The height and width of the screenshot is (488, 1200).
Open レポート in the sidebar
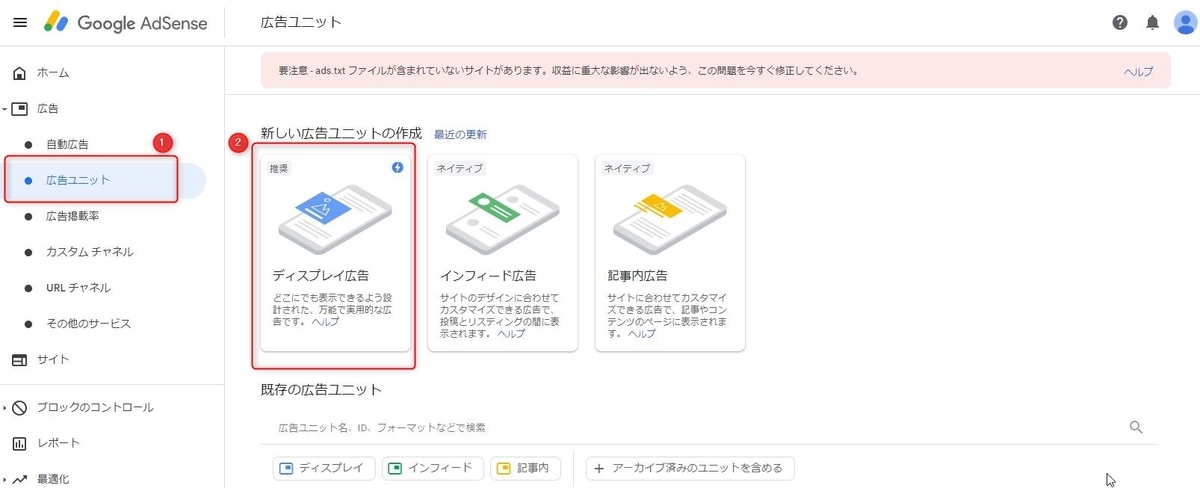[58, 443]
